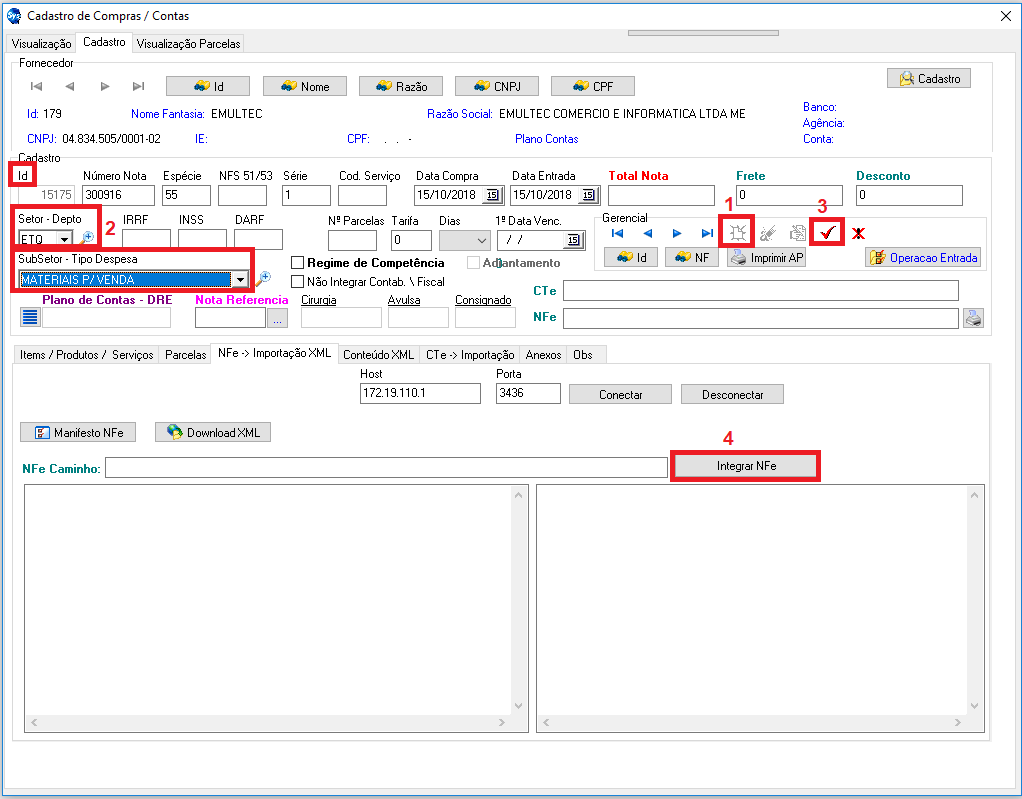Switch to Visualização Parcelas tab
Viewport: 1022px width, 799px height.
point(188,44)
